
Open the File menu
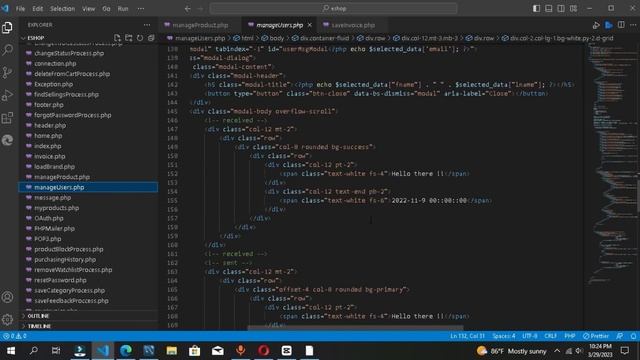pyautogui.click(x=20, y=9)
